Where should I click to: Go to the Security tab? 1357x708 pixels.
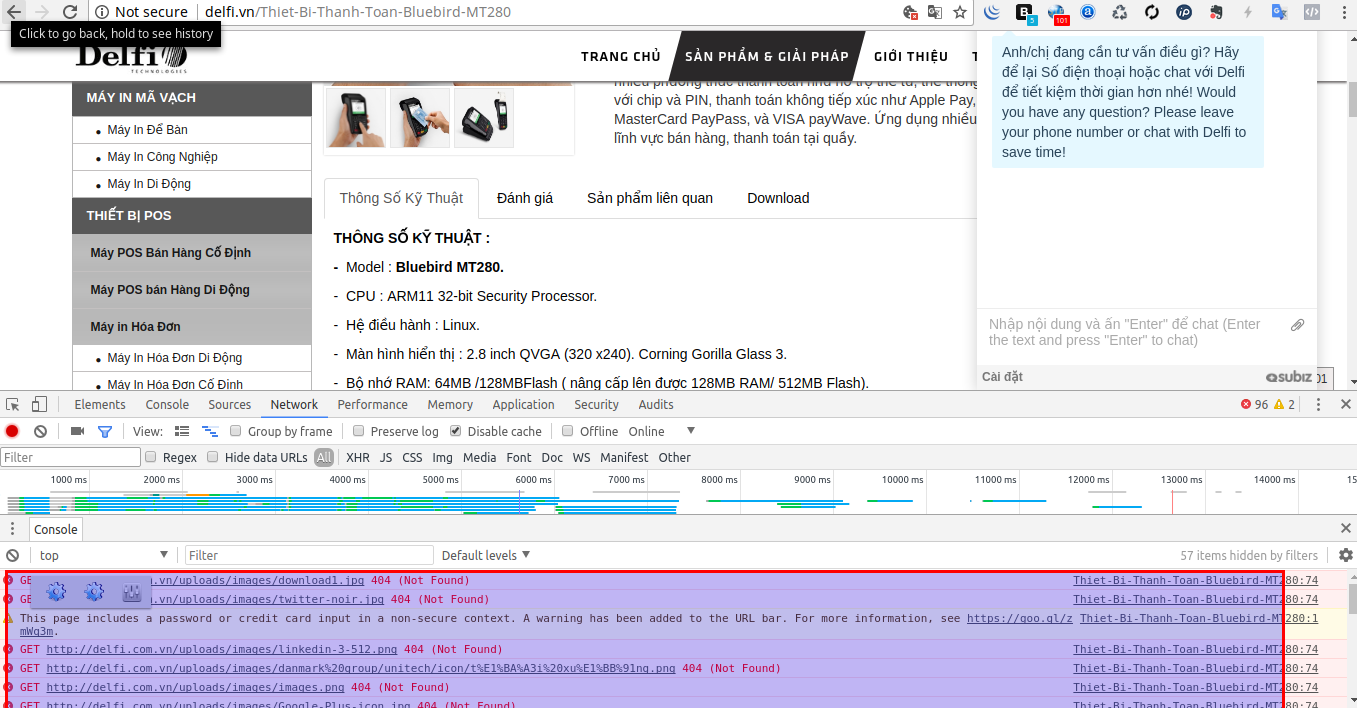[596, 404]
